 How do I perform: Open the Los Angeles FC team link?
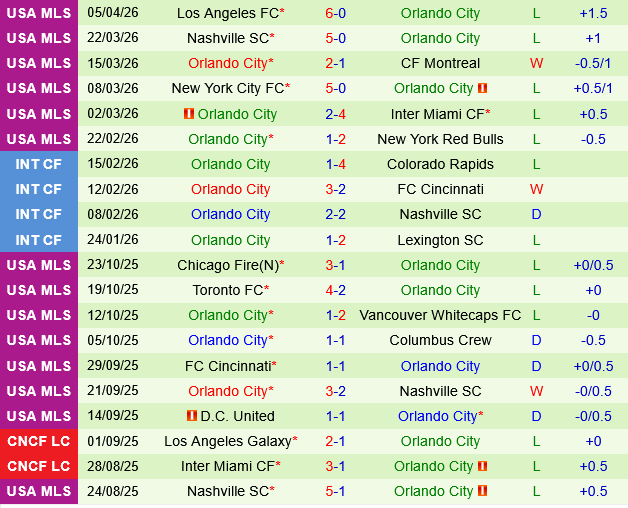click(x=228, y=13)
